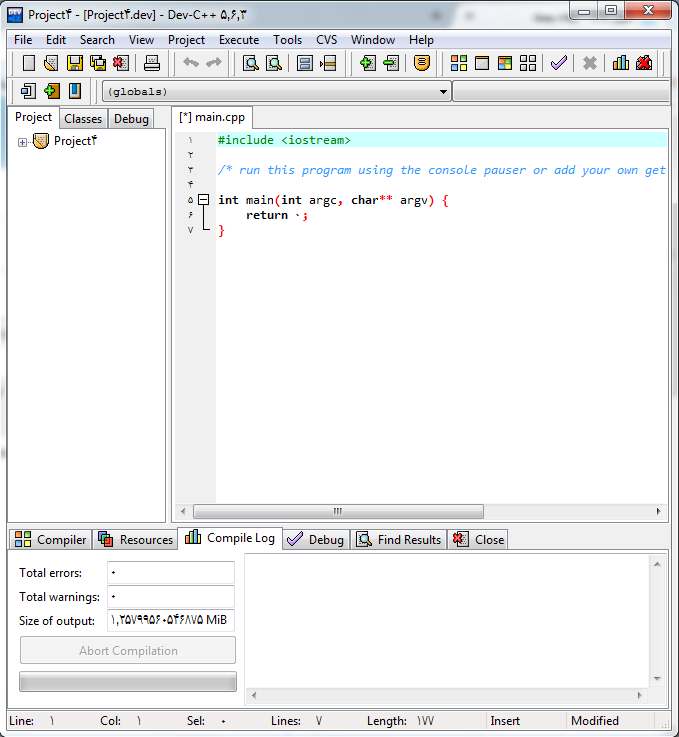Click the Replace magnifier icon

point(273,63)
